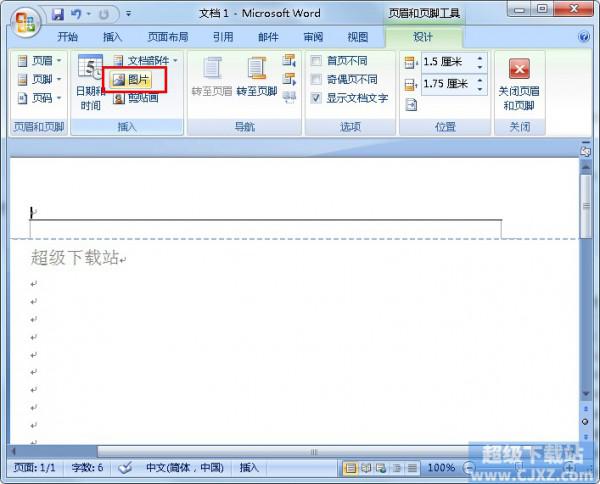Toggle 显示文档文字 checkbox
The width and height of the screenshot is (600, 484).
316,98
